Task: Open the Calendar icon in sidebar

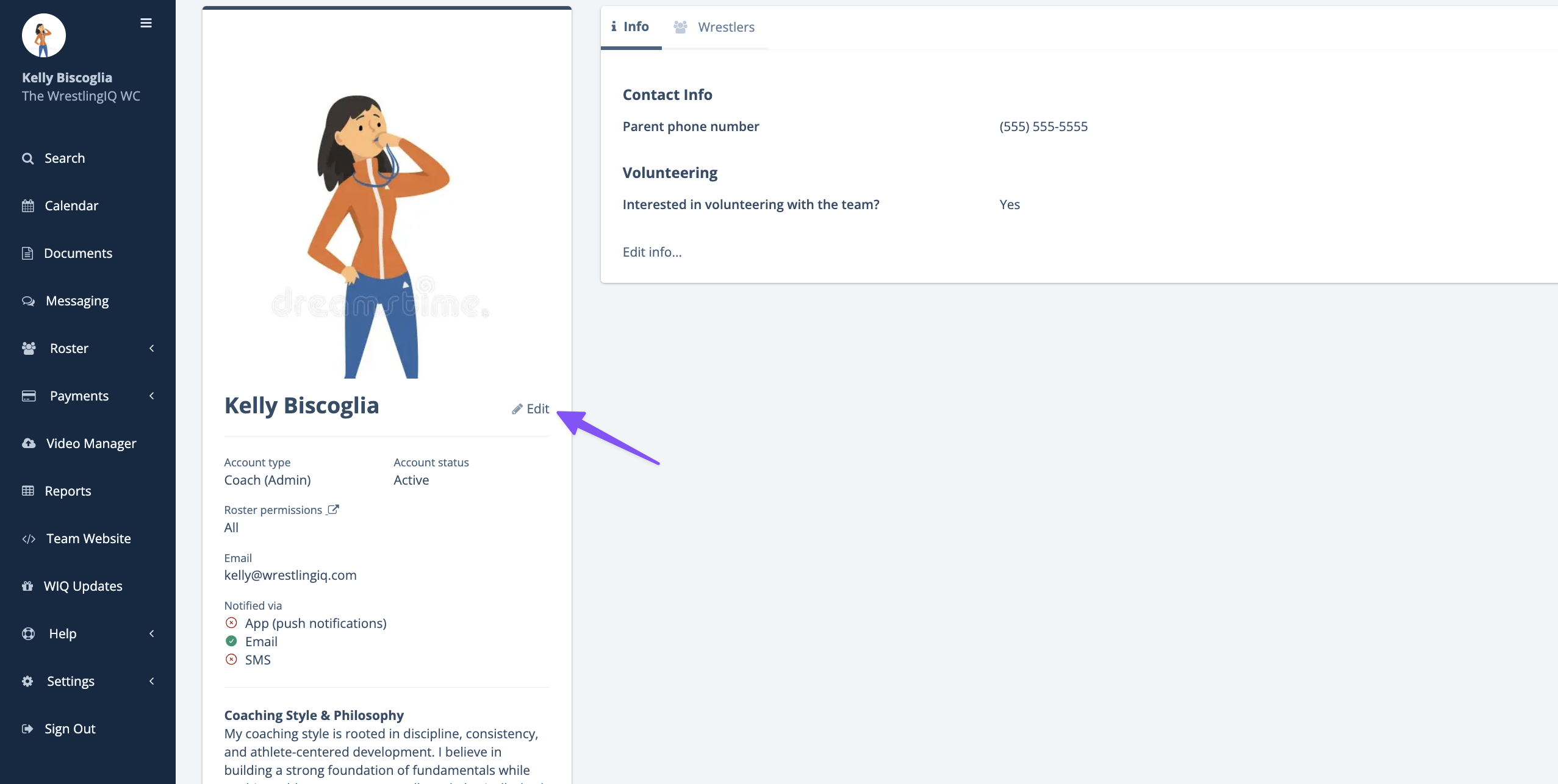Action: pyautogui.click(x=28, y=206)
